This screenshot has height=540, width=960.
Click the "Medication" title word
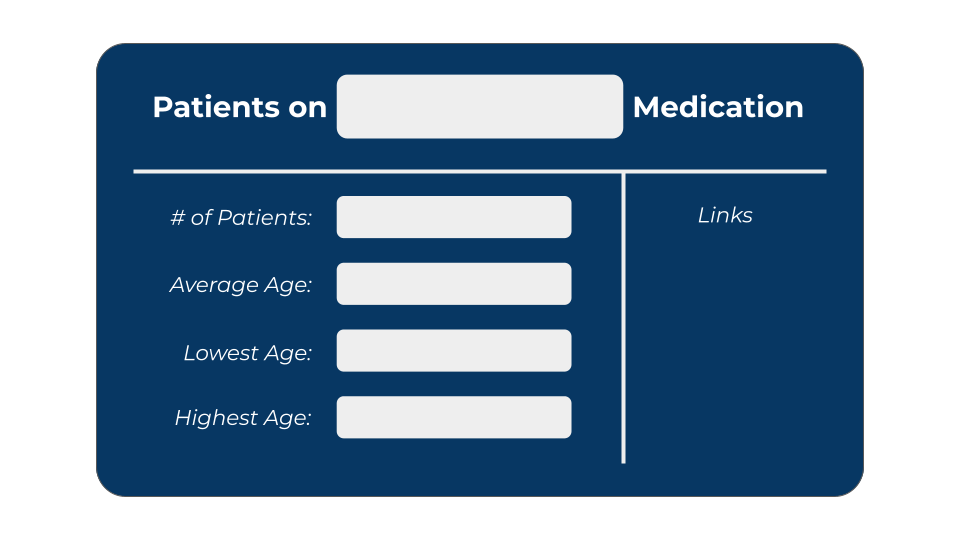718,107
